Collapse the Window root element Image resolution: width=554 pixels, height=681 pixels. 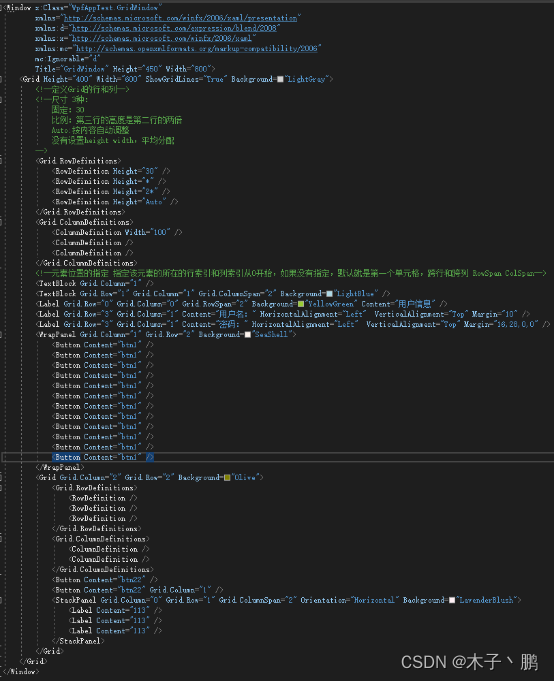1,7
